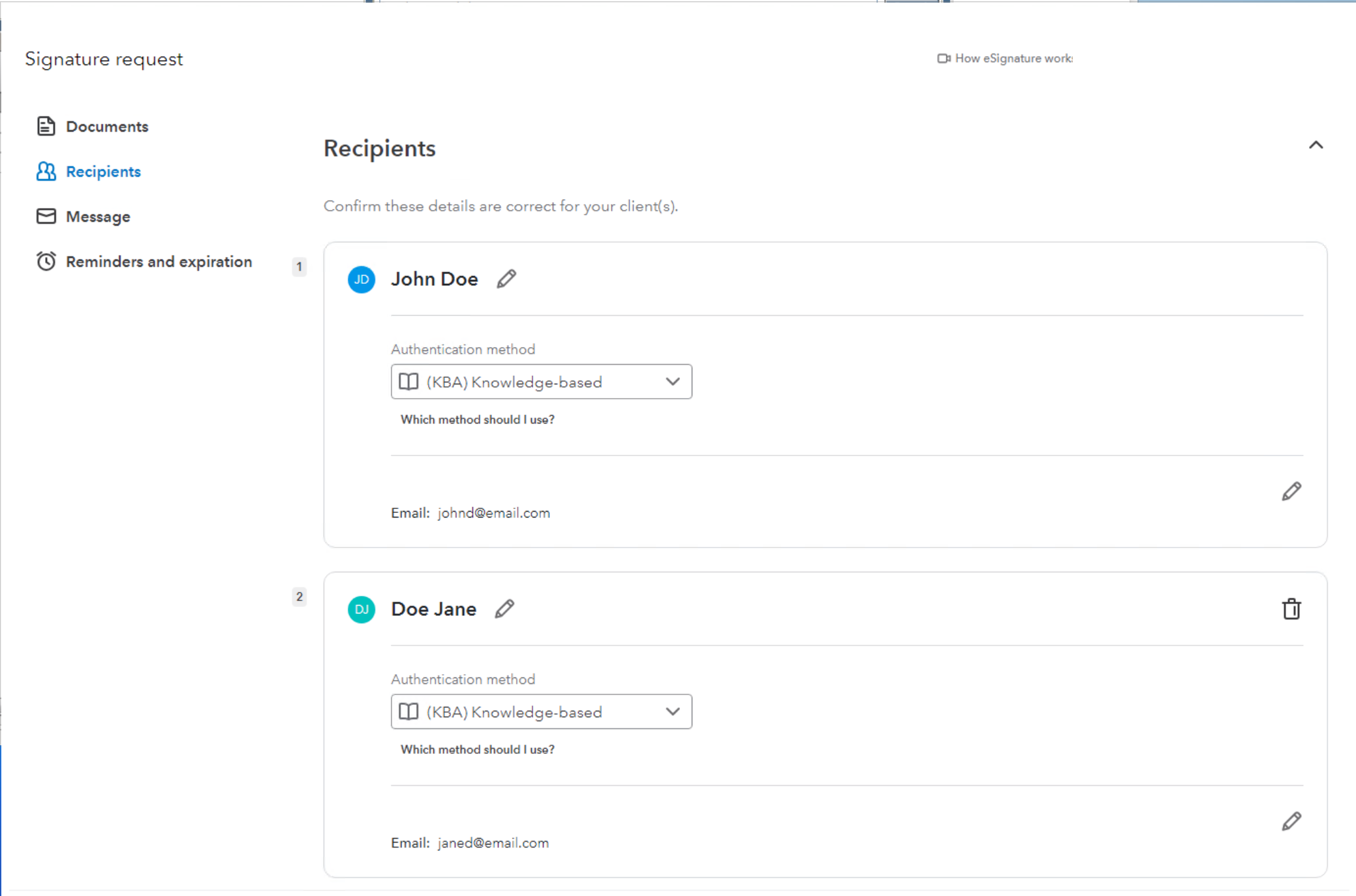The width and height of the screenshot is (1356, 896).
Task: Open the Documents section icon
Action: (x=46, y=126)
